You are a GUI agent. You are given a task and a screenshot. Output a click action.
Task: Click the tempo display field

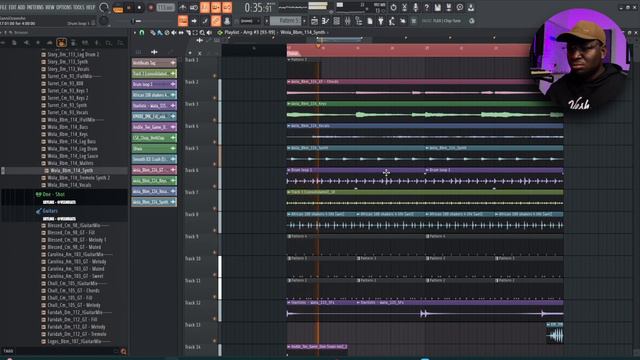(165, 8)
